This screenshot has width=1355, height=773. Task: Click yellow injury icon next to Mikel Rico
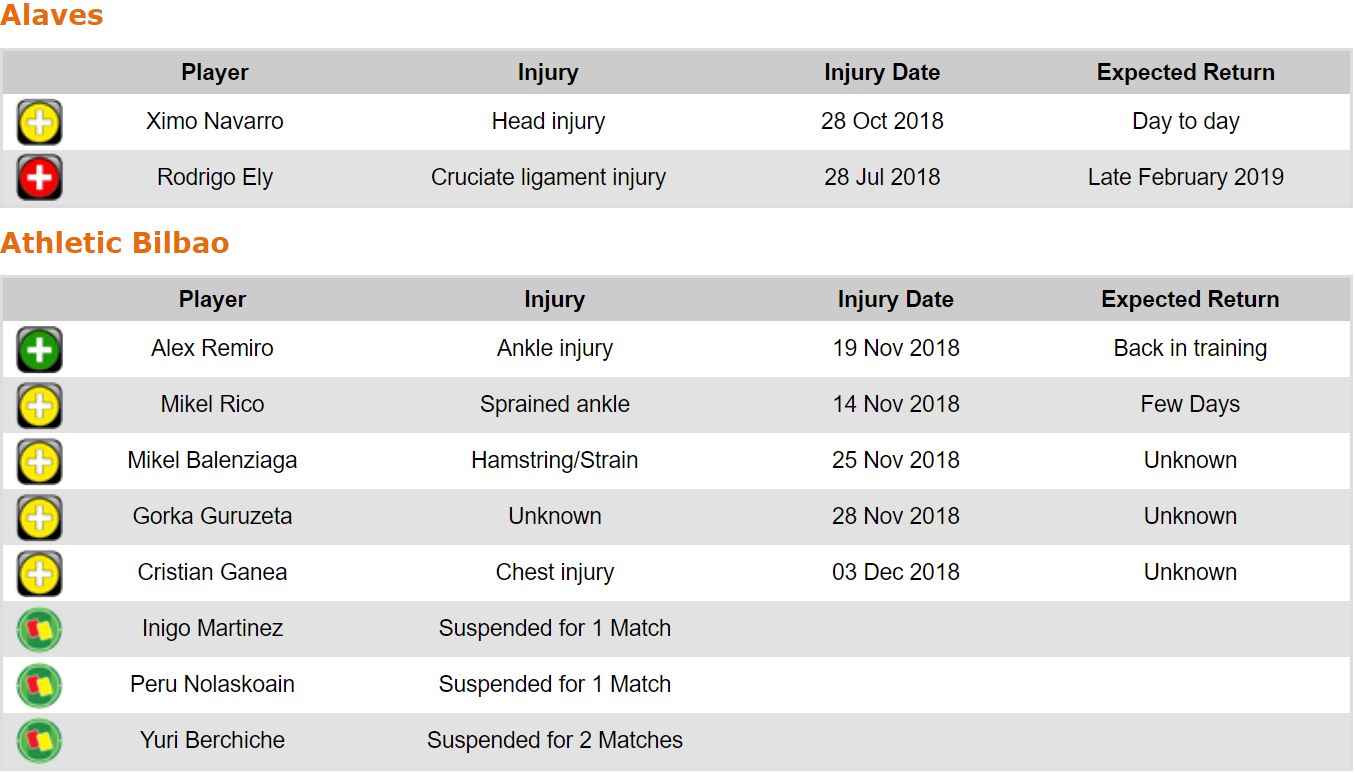click(39, 405)
